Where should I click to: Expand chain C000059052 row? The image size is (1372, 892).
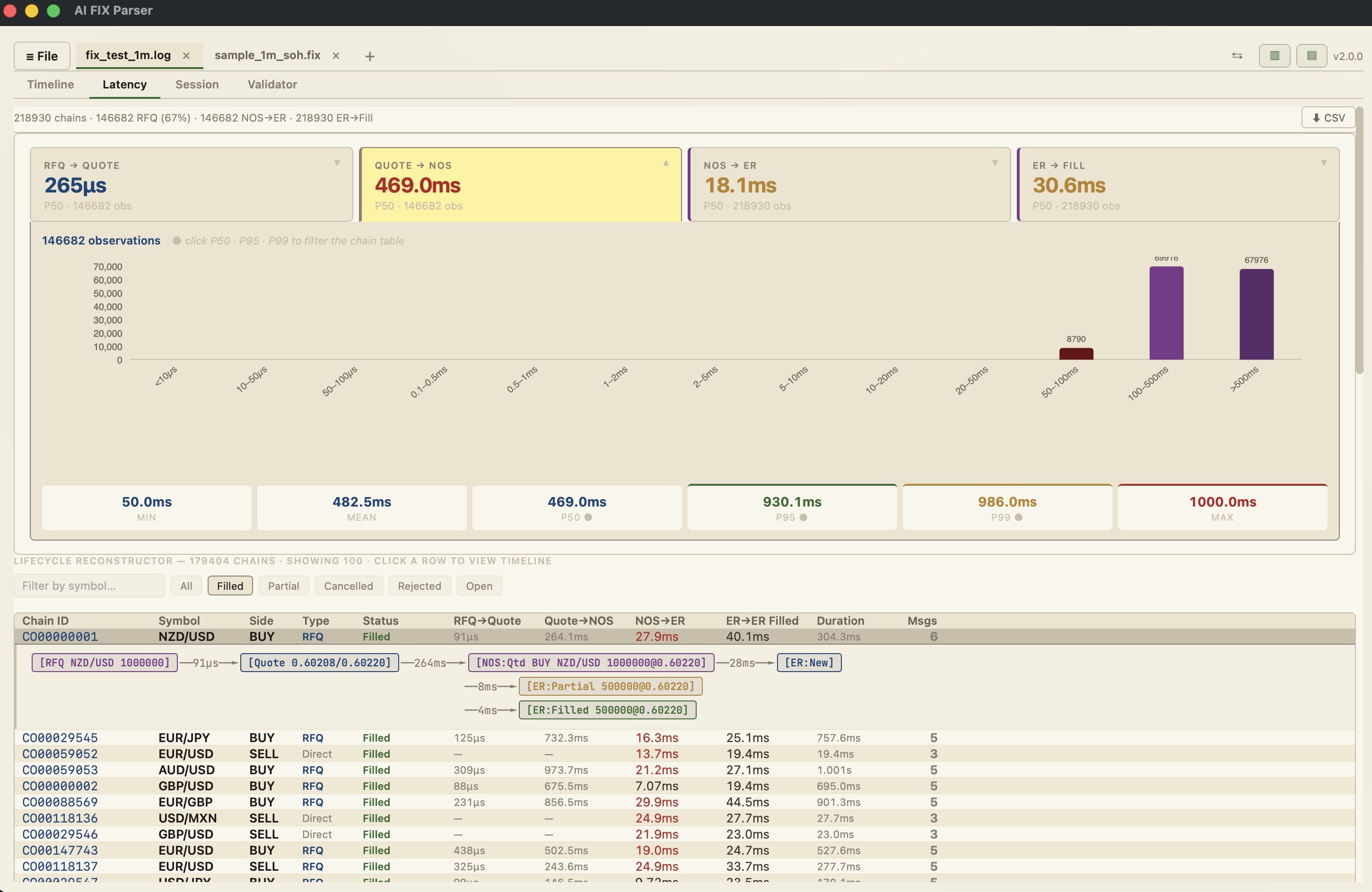click(x=684, y=753)
